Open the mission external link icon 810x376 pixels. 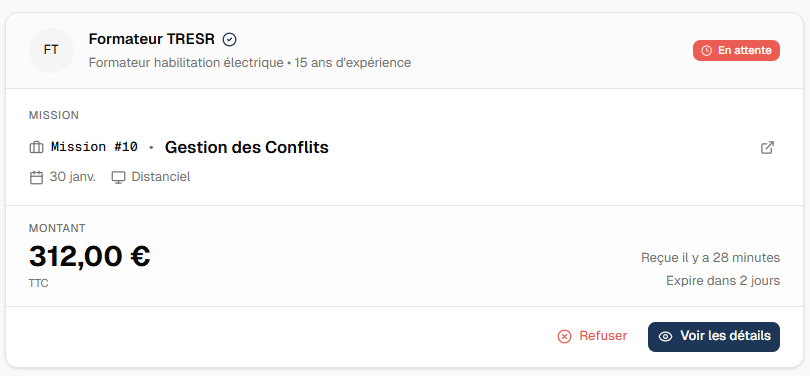pos(768,147)
